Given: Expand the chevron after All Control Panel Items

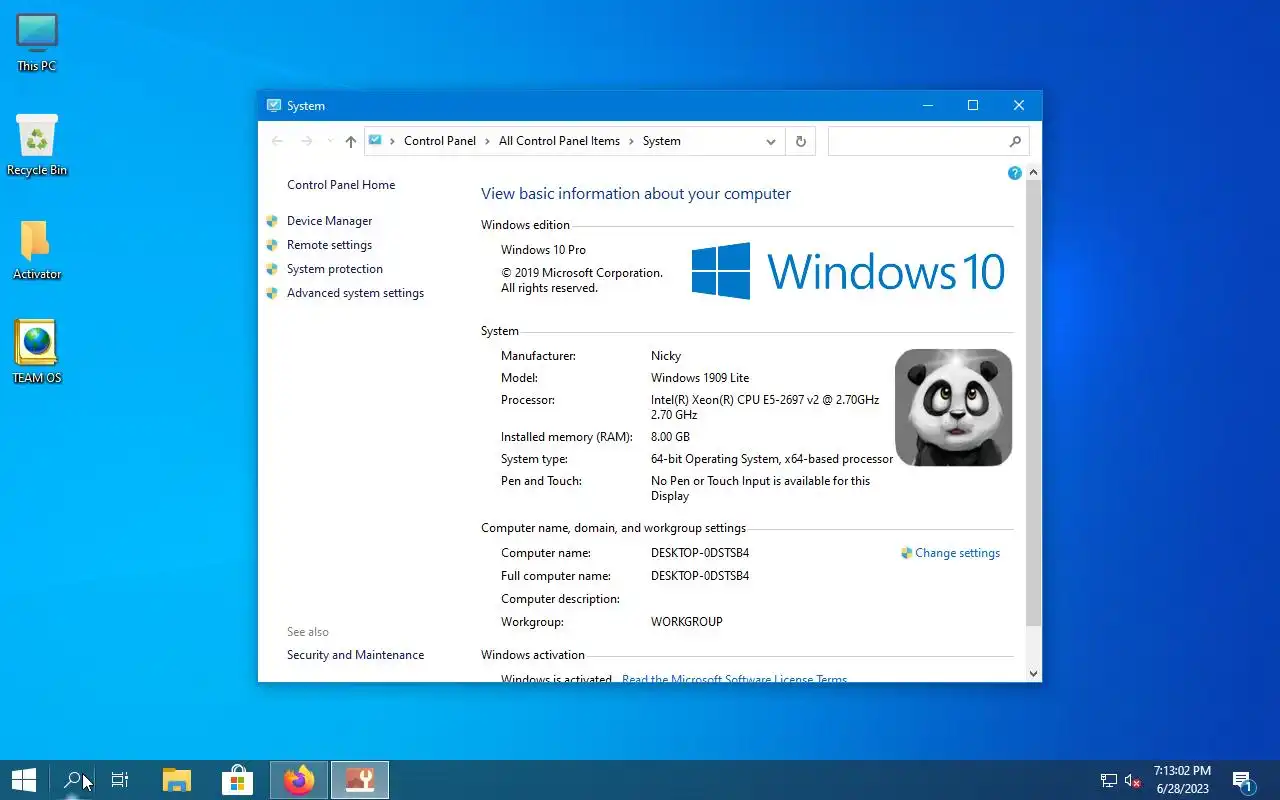Looking at the screenshot, I should (631, 141).
